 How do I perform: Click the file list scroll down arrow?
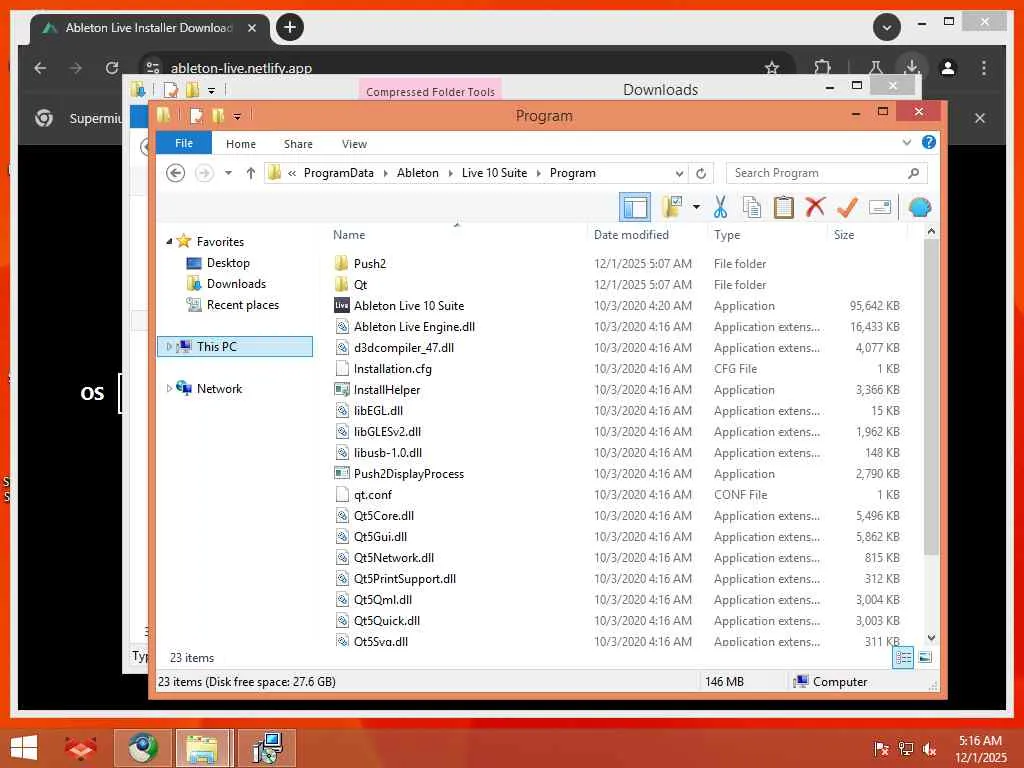pos(931,638)
